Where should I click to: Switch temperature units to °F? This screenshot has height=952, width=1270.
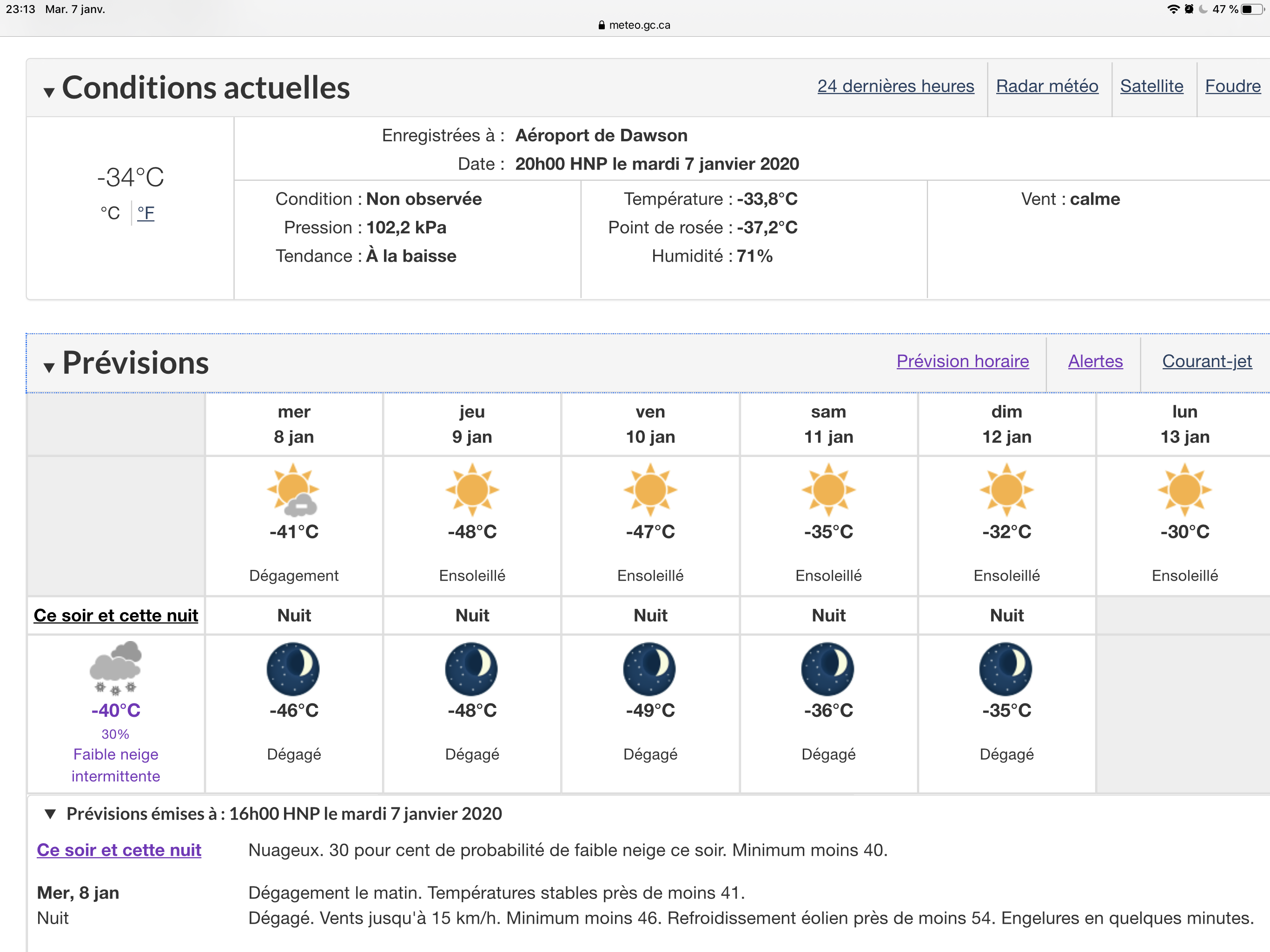(146, 213)
